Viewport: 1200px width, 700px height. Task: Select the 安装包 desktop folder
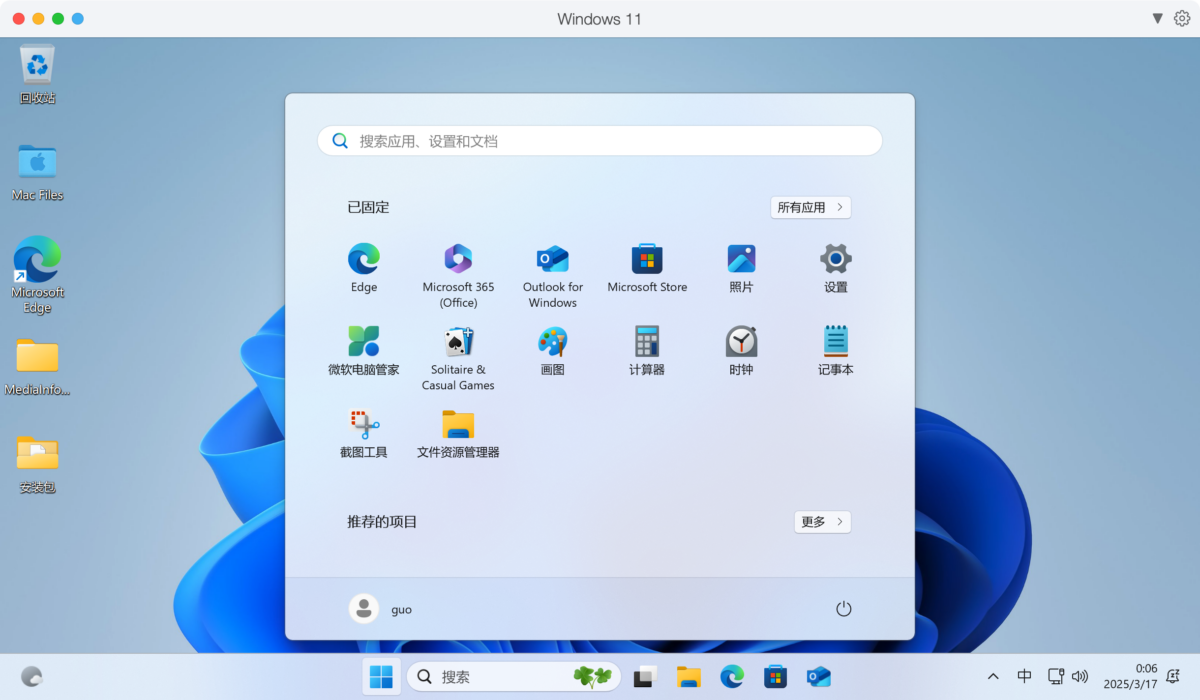(38, 465)
